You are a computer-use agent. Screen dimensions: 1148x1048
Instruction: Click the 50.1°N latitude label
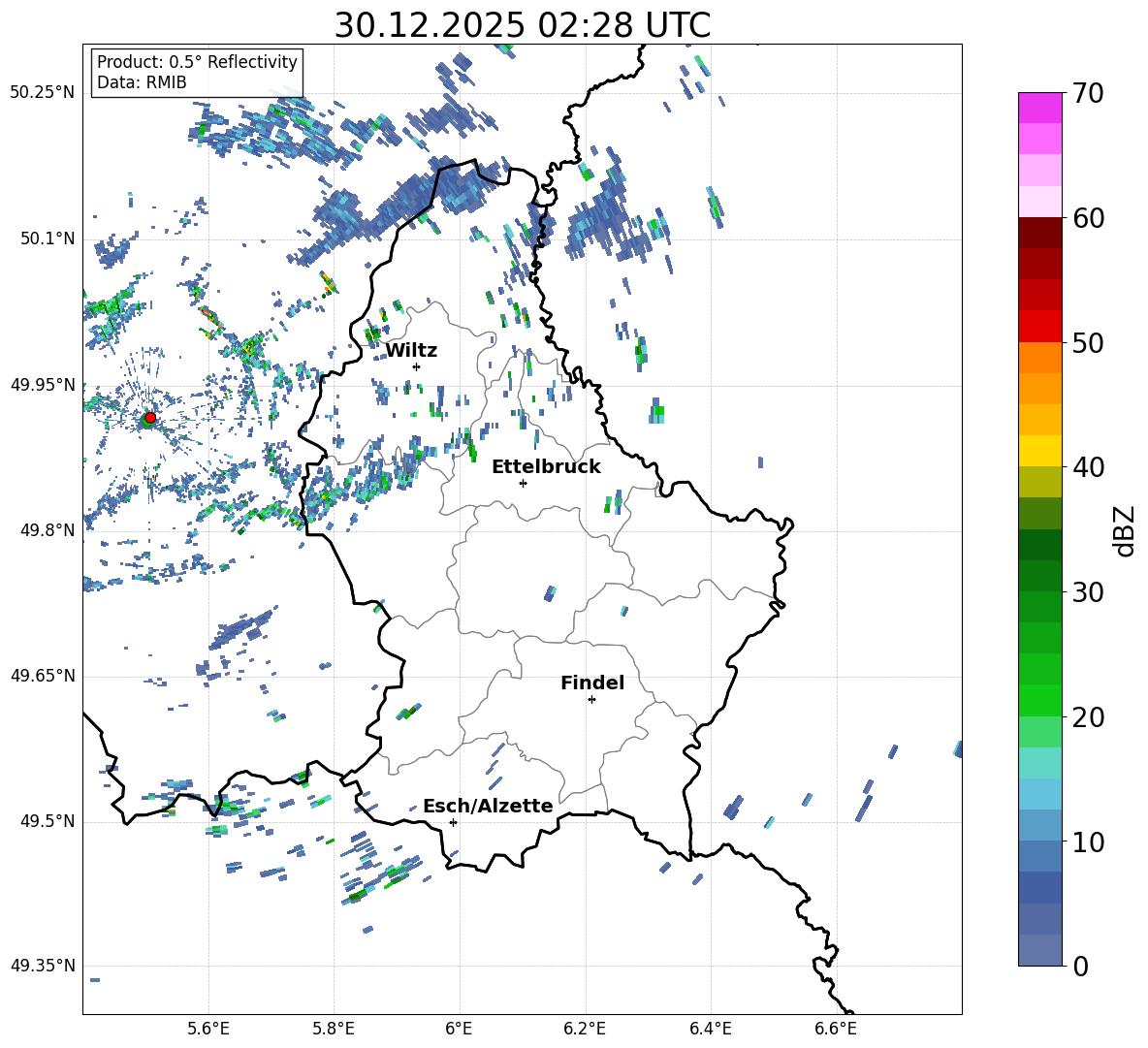tap(47, 238)
